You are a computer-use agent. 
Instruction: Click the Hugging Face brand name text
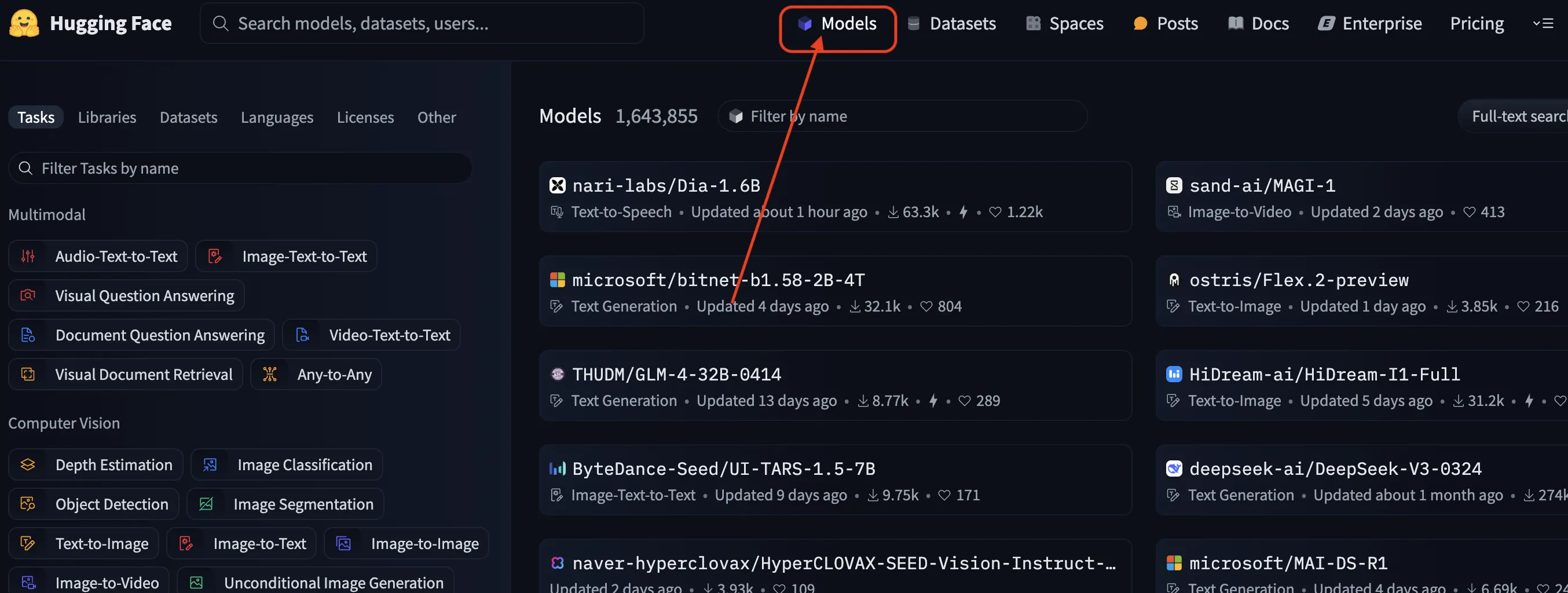tap(111, 23)
